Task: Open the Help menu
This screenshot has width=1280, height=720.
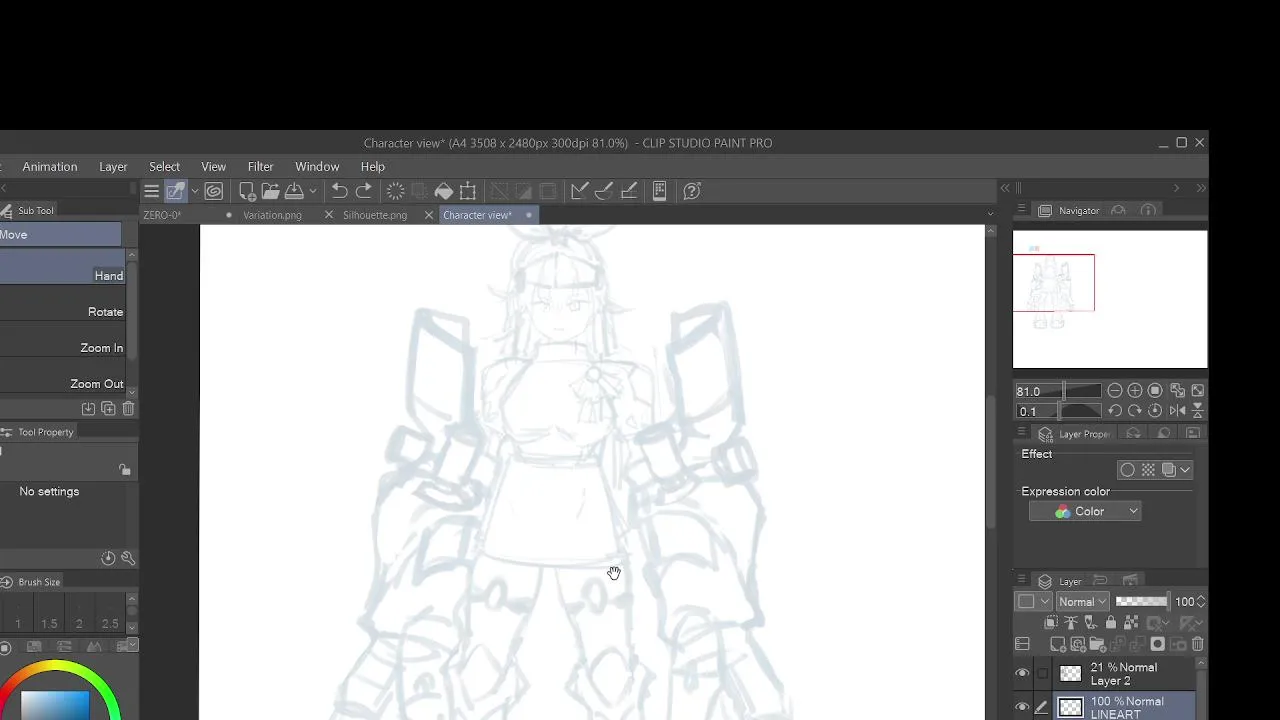Action: coord(373,167)
